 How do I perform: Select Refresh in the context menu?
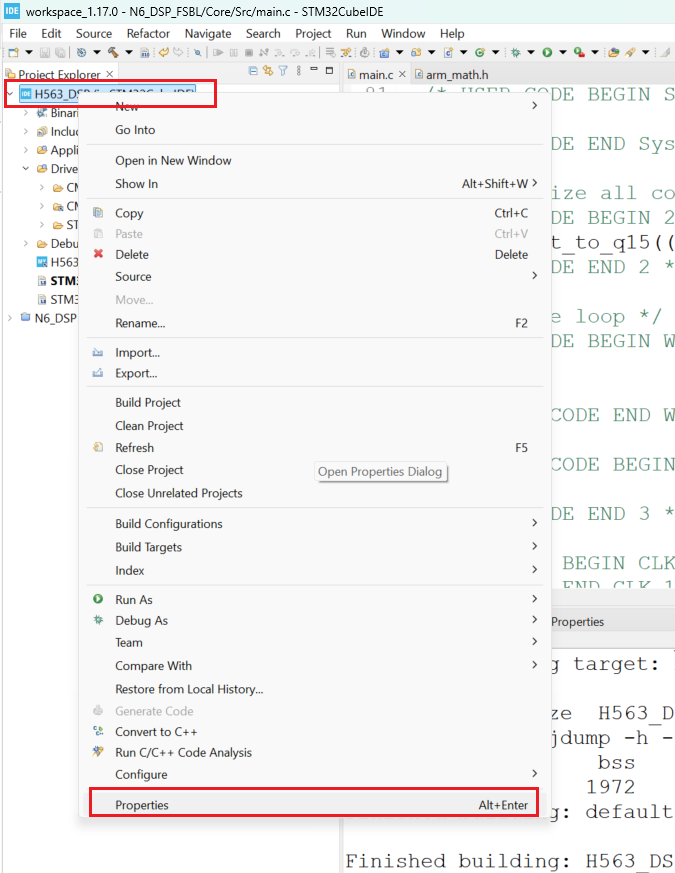(x=314, y=448)
